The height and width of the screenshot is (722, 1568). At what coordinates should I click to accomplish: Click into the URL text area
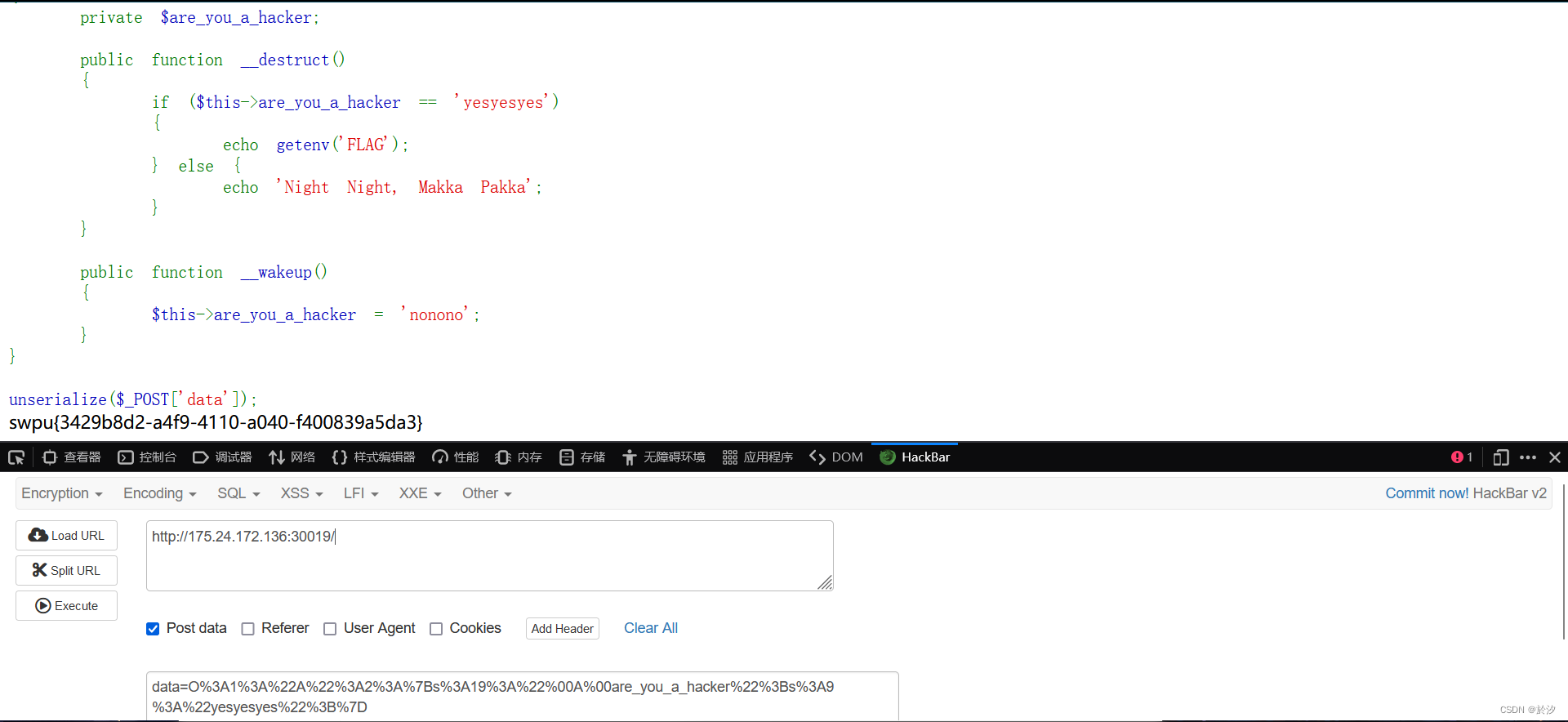point(490,555)
